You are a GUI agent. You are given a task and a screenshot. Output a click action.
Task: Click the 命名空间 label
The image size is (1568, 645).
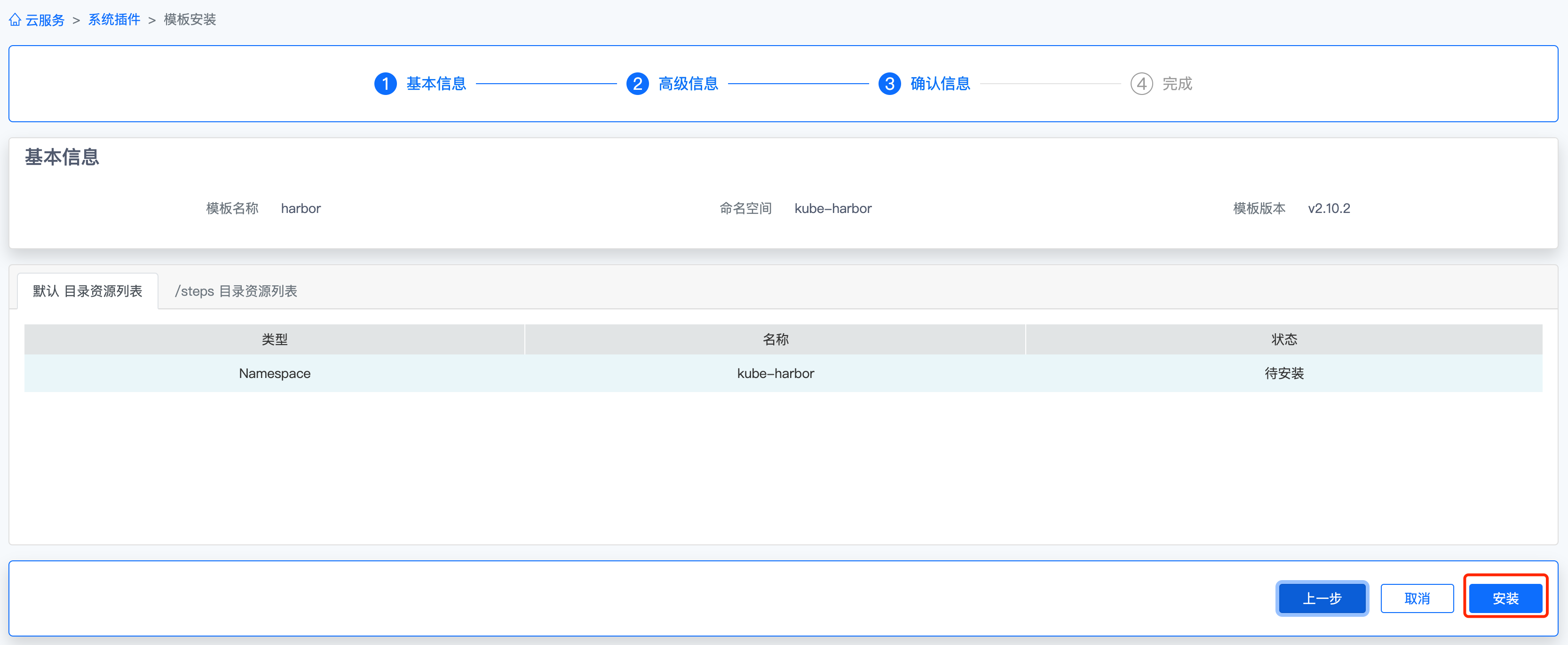pyautogui.click(x=745, y=208)
